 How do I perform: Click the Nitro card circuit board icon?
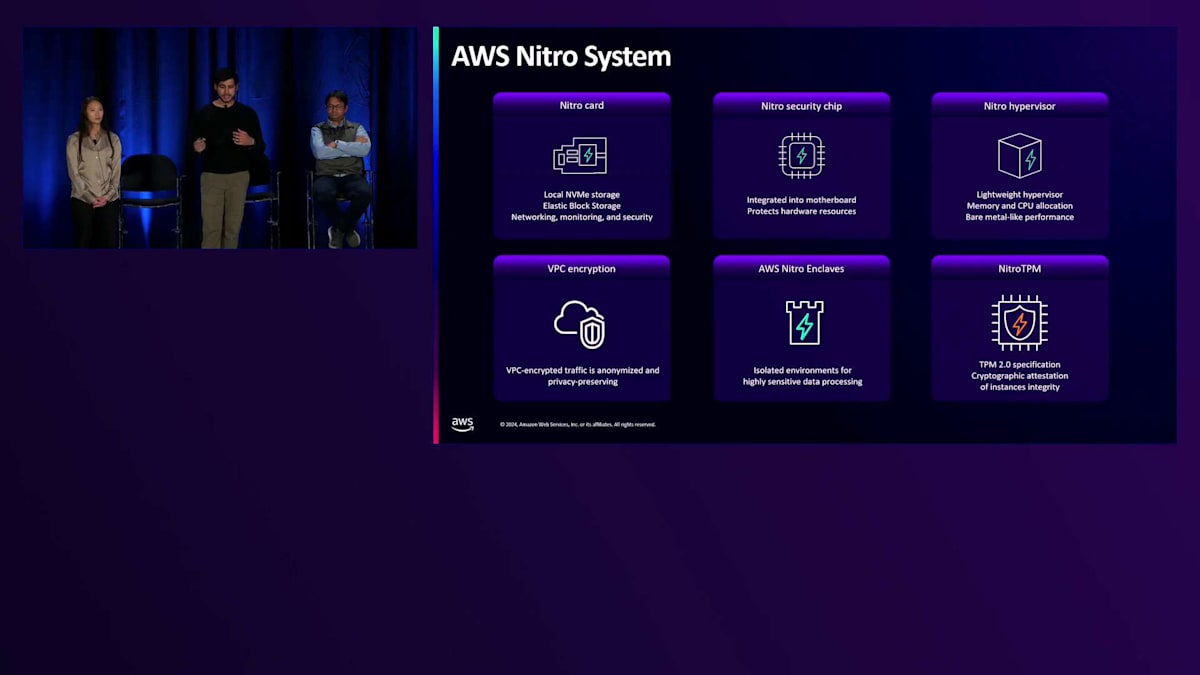[580, 155]
